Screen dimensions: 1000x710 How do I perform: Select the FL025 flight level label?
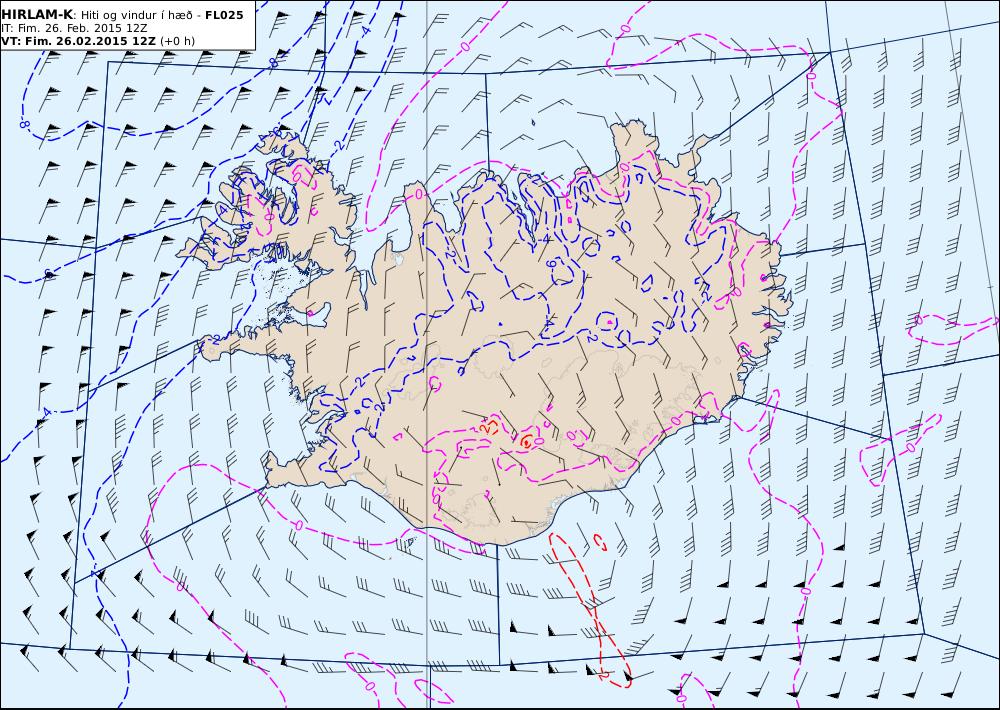point(224,15)
